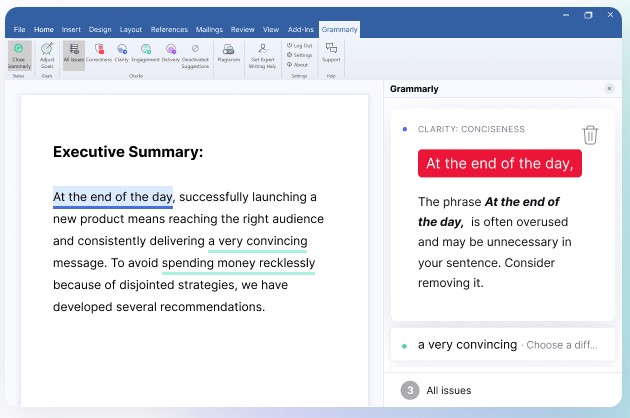Screen dimensions: 630x418
Task: Click the Close Grammarly ribbon icon
Action: point(20,55)
